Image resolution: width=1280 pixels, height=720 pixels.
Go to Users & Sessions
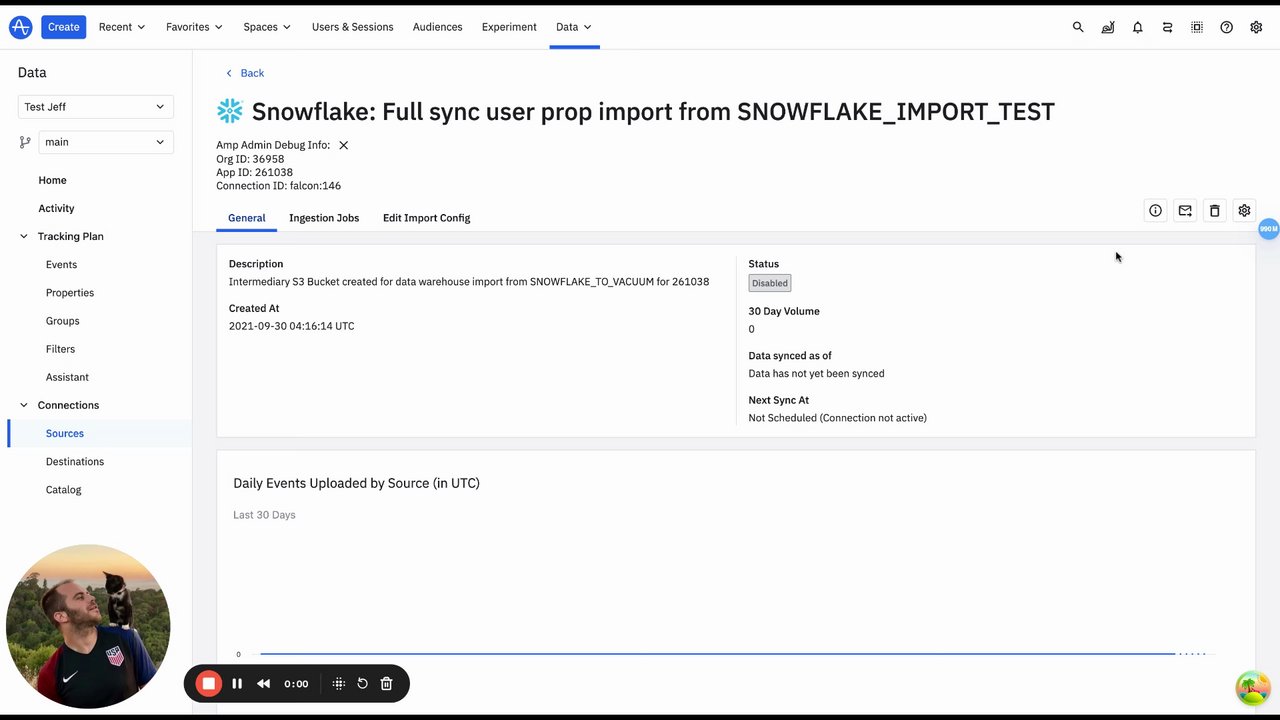pyautogui.click(x=352, y=27)
